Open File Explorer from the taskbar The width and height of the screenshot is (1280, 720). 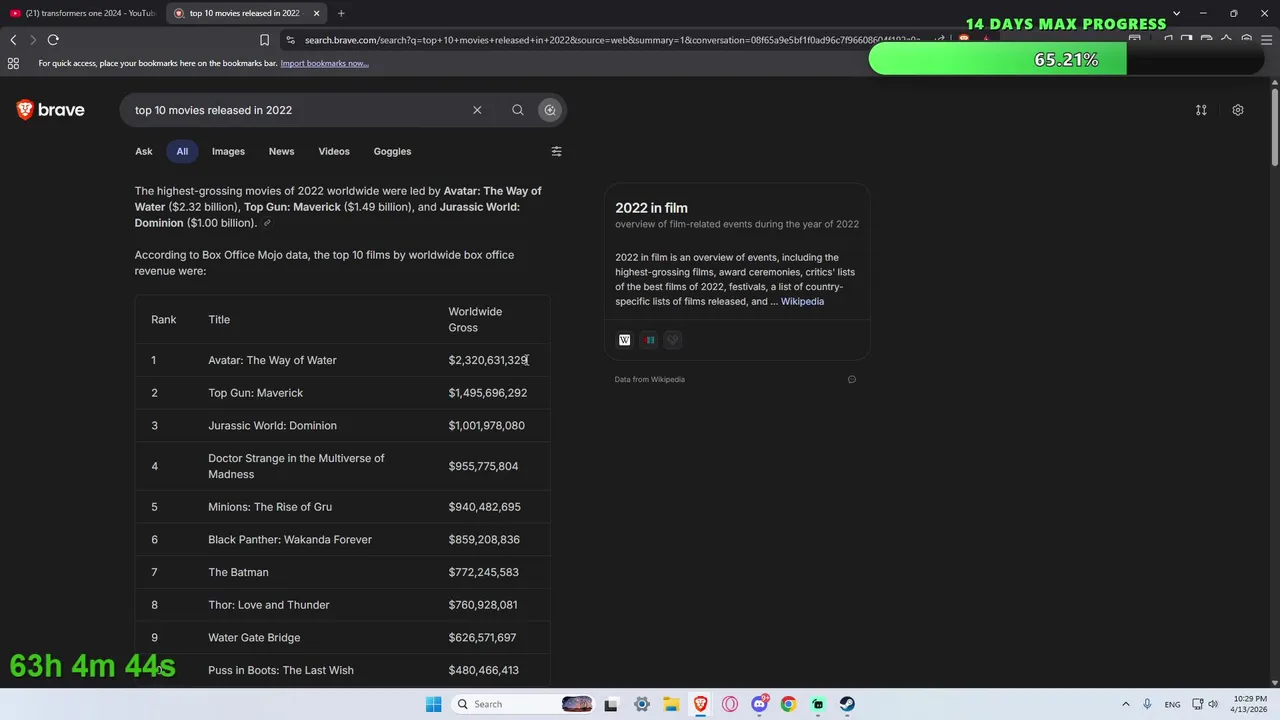coord(671,704)
